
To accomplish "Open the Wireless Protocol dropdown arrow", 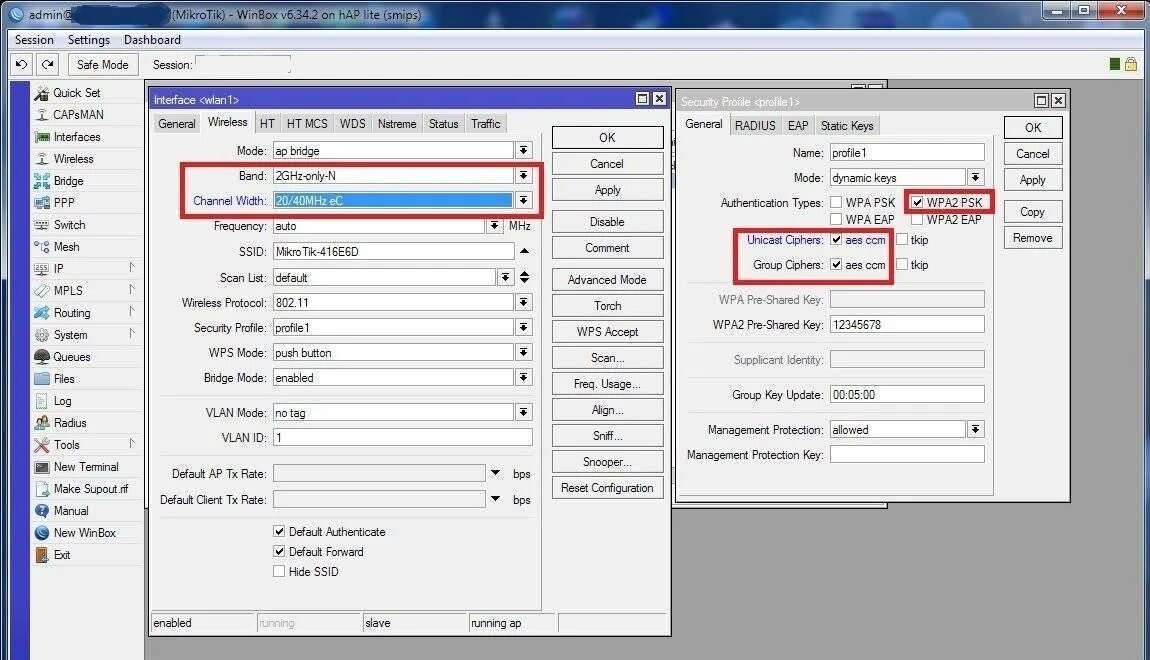I will [x=524, y=302].
